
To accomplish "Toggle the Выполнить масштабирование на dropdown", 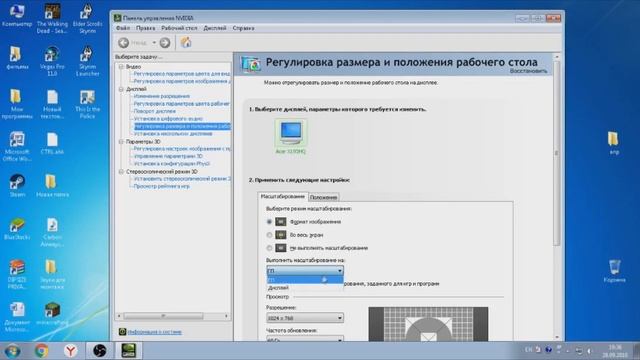I will click(305, 270).
